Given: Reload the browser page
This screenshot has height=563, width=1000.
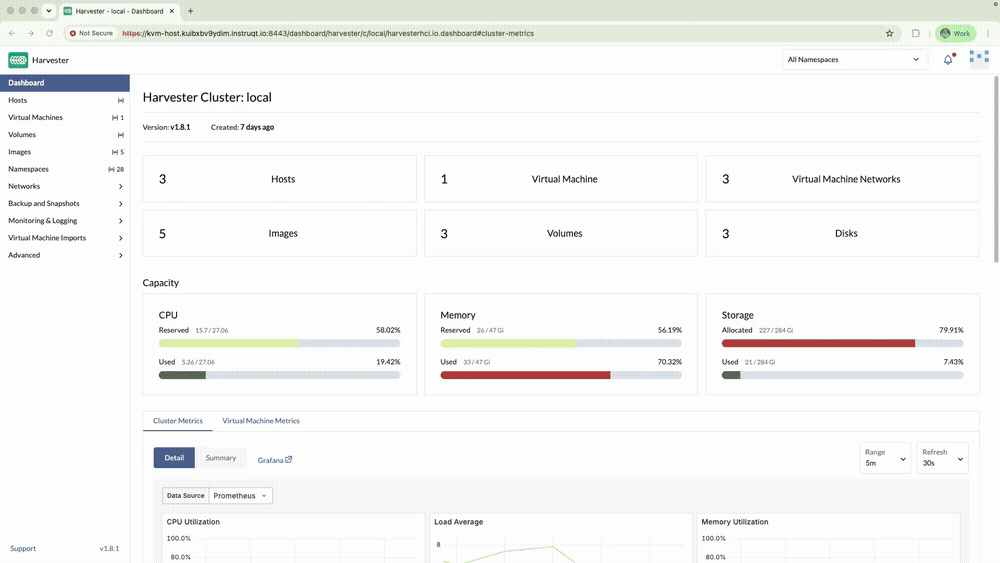Looking at the screenshot, I should click(x=49, y=33).
